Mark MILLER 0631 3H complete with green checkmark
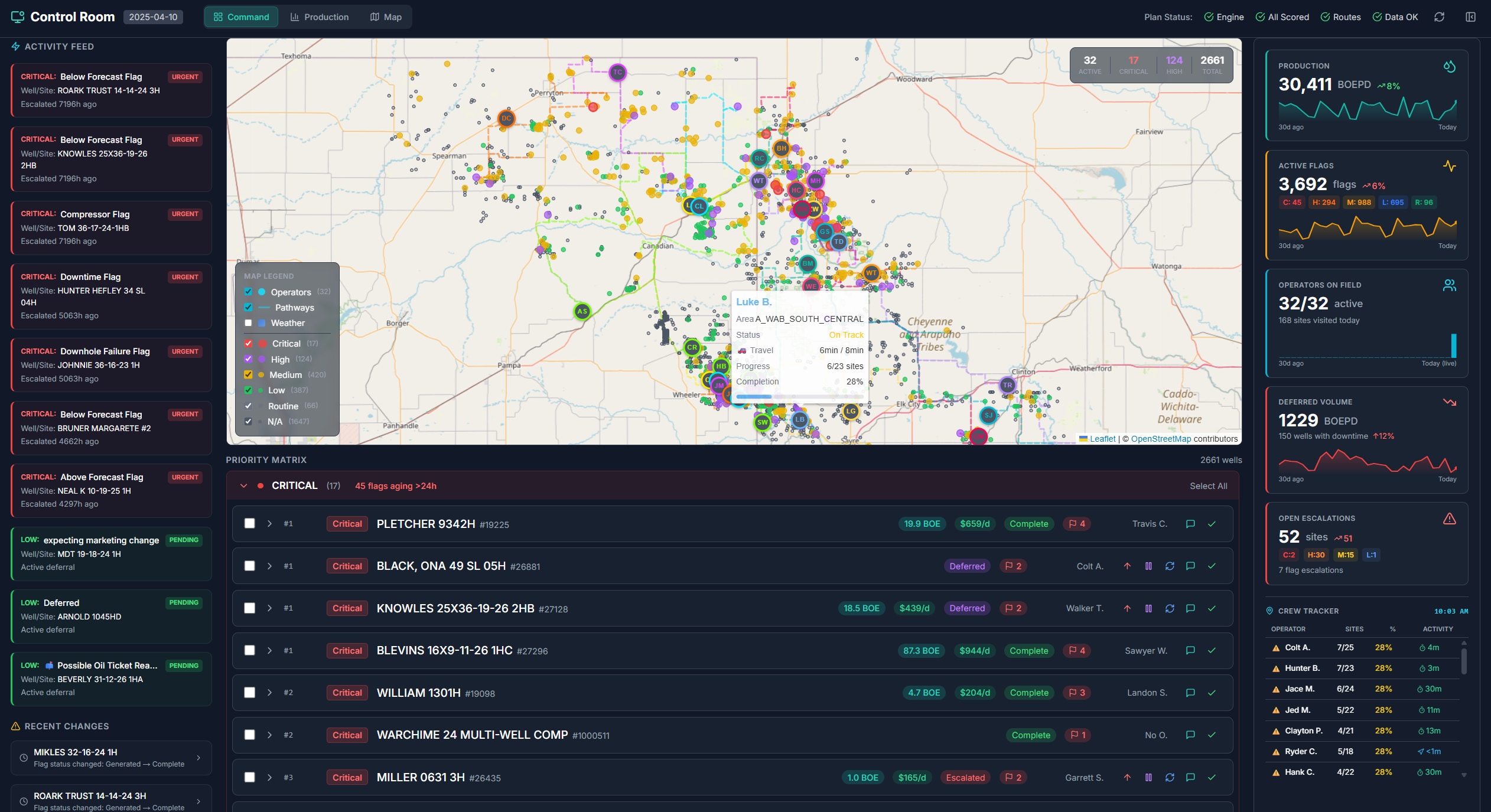 coord(1212,777)
